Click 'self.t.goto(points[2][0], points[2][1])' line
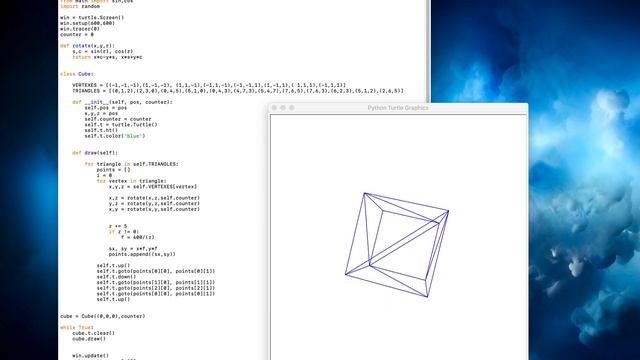The height and width of the screenshot is (360, 640). (x=156, y=289)
